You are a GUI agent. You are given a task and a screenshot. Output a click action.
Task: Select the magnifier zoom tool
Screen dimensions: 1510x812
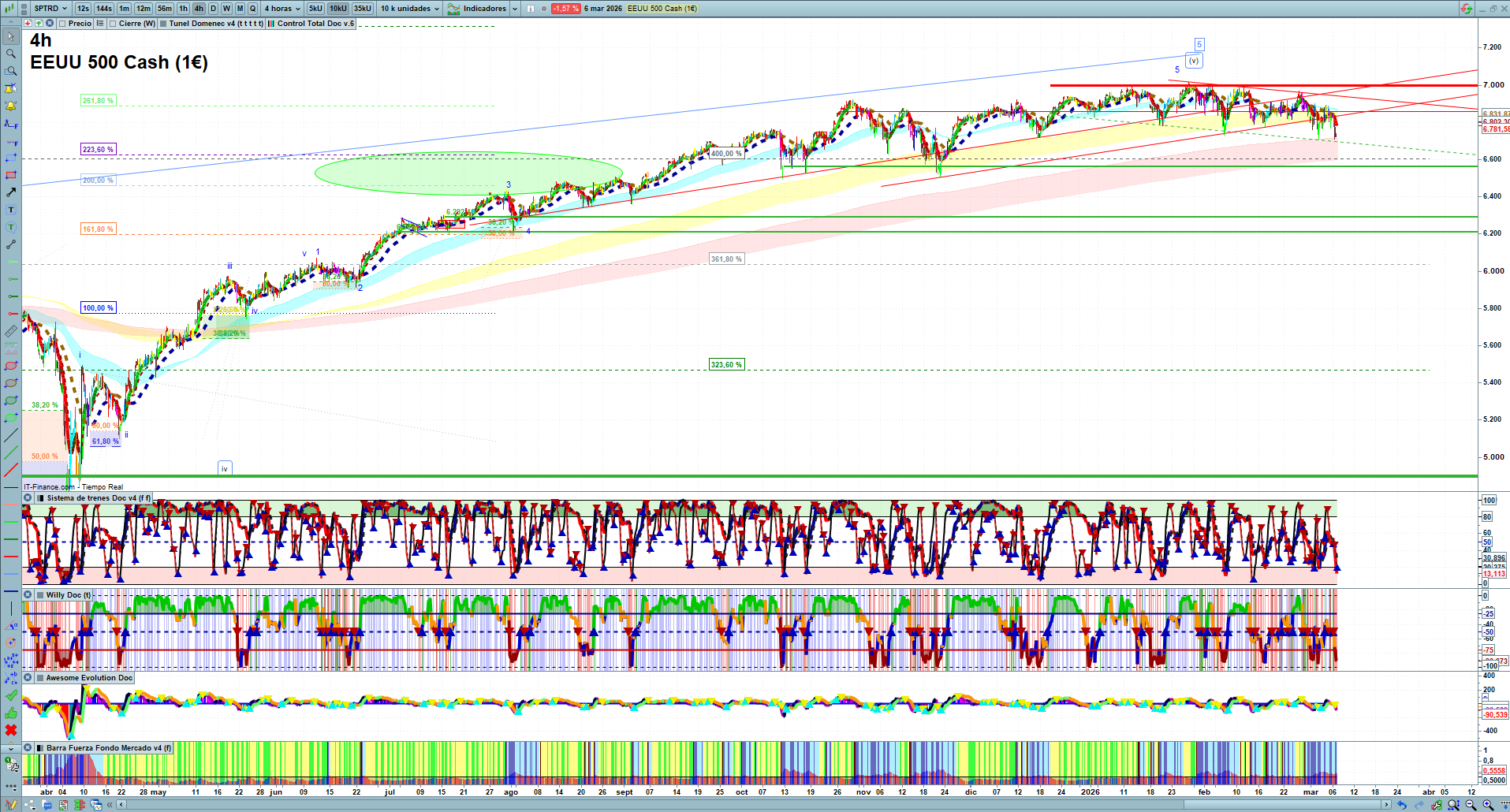tap(11, 54)
